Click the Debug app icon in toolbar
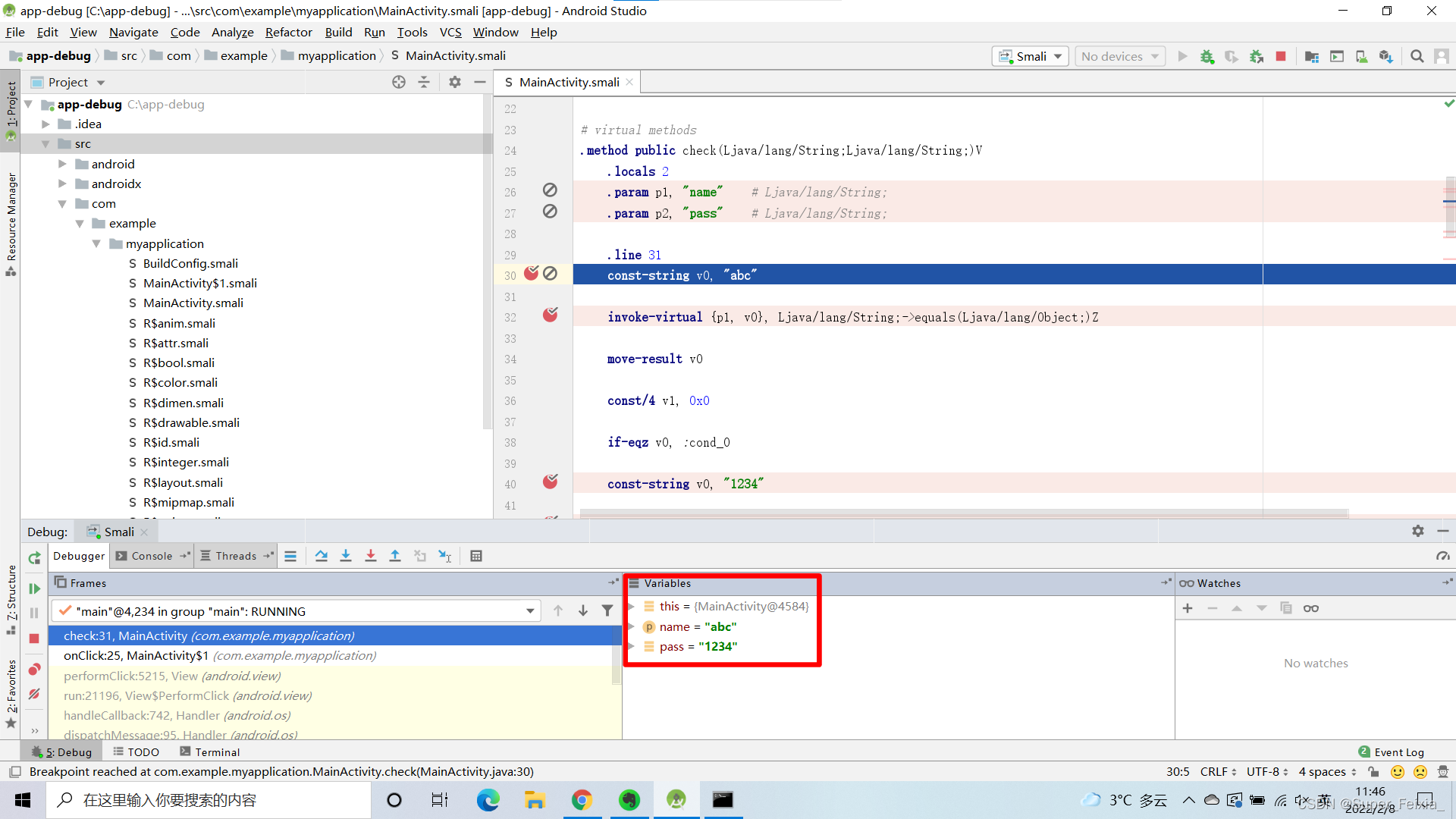The height and width of the screenshot is (819, 1456). click(x=1207, y=55)
